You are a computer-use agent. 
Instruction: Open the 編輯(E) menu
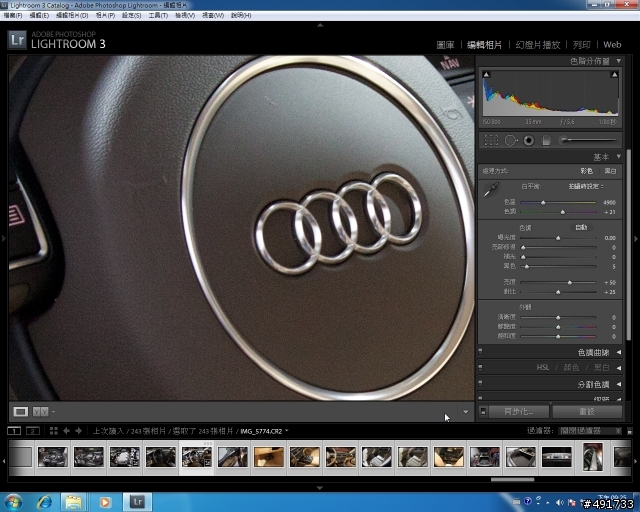[x=39, y=16]
